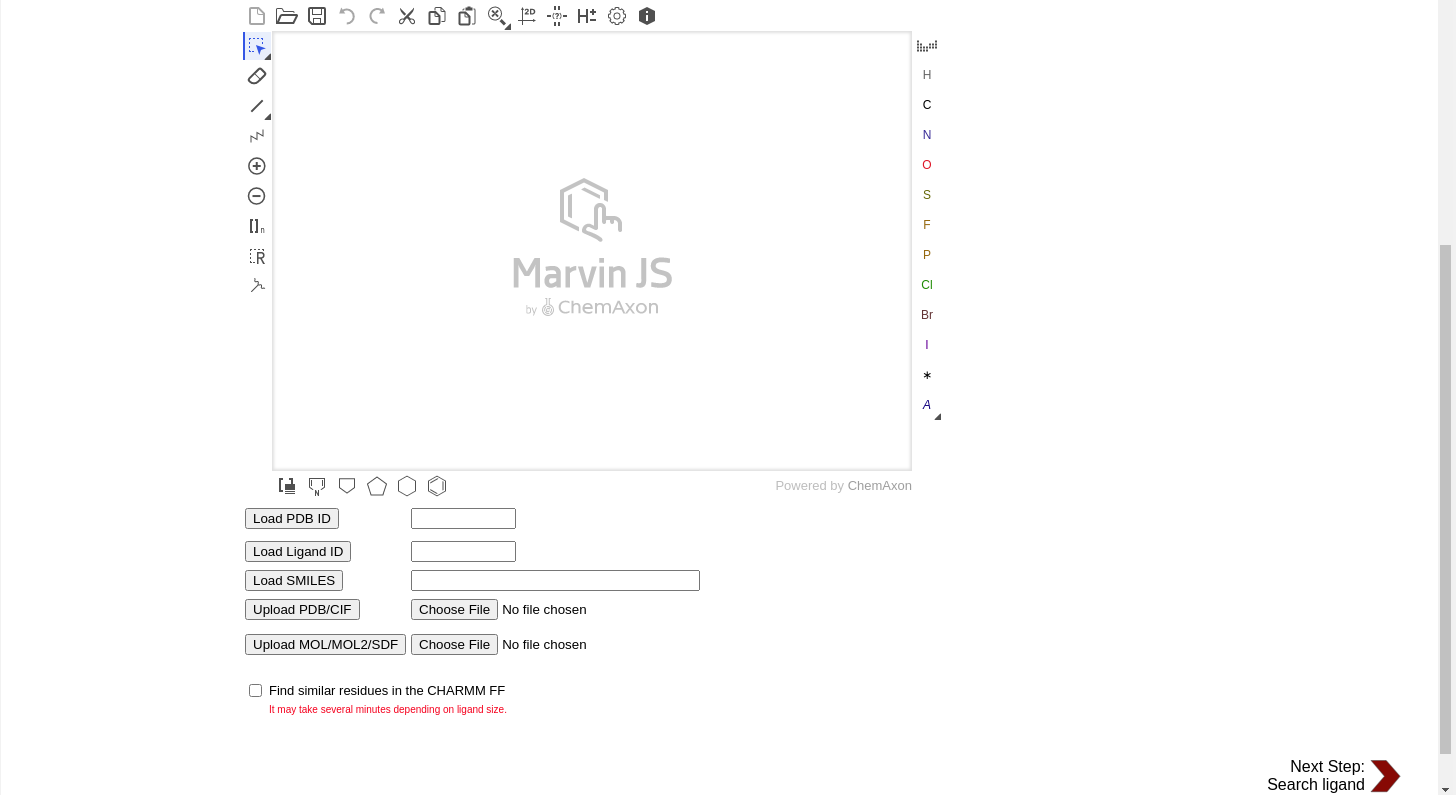Screen dimensions: 1456x795
Task: Click the Upload PDB/CIF button
Action: pos(302,610)
